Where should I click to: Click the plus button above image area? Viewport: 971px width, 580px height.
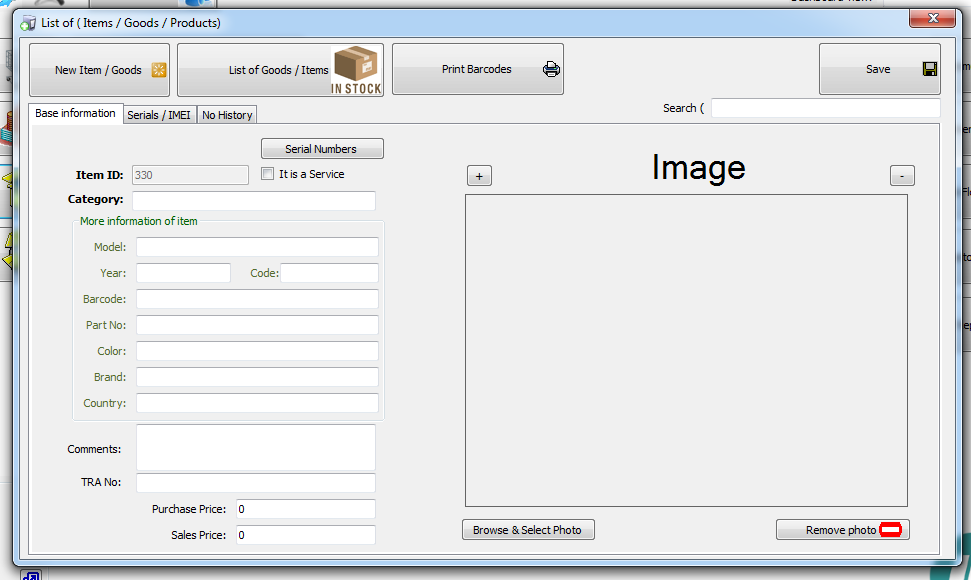[x=479, y=176]
